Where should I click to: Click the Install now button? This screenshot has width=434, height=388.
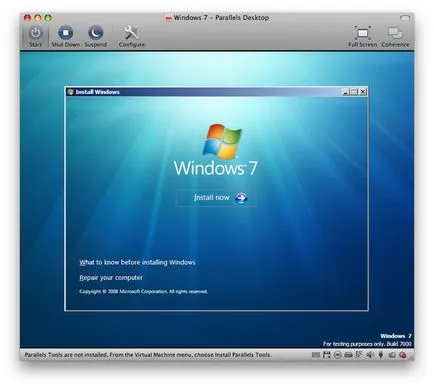coord(216,198)
